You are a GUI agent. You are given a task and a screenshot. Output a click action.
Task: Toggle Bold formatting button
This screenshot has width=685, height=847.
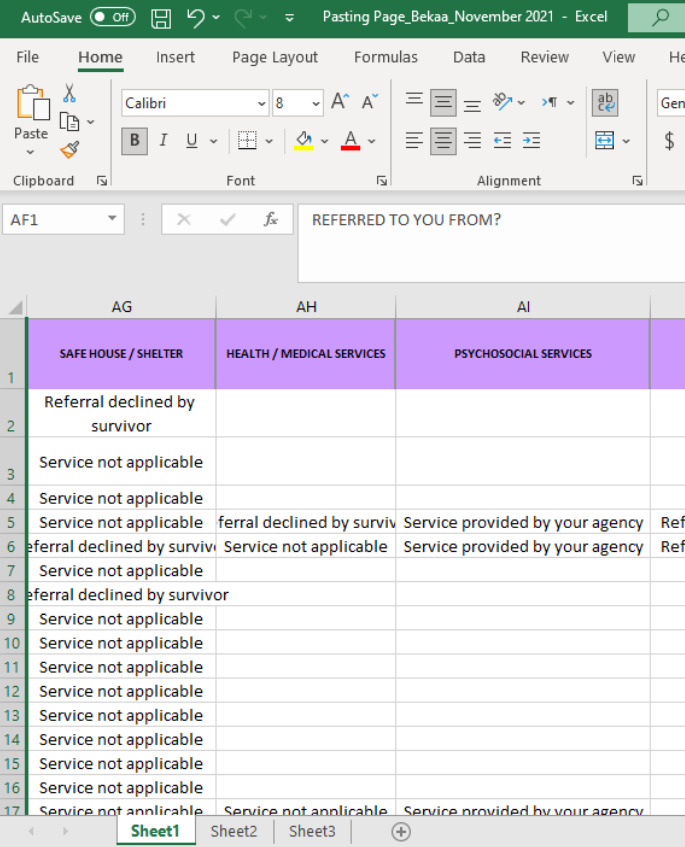coord(135,141)
